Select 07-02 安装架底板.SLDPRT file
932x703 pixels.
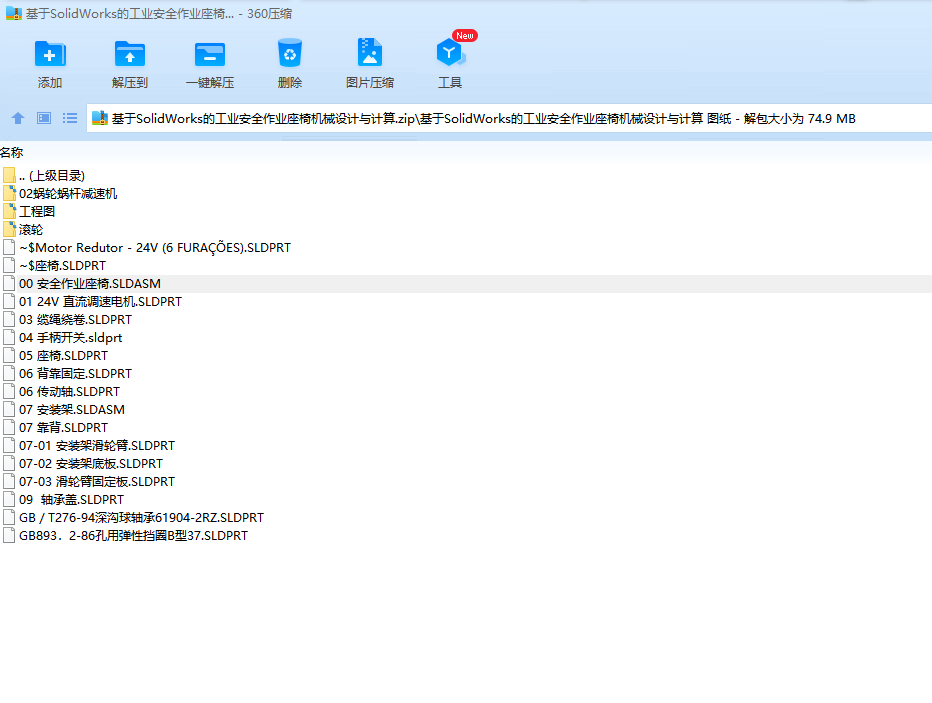coord(91,464)
